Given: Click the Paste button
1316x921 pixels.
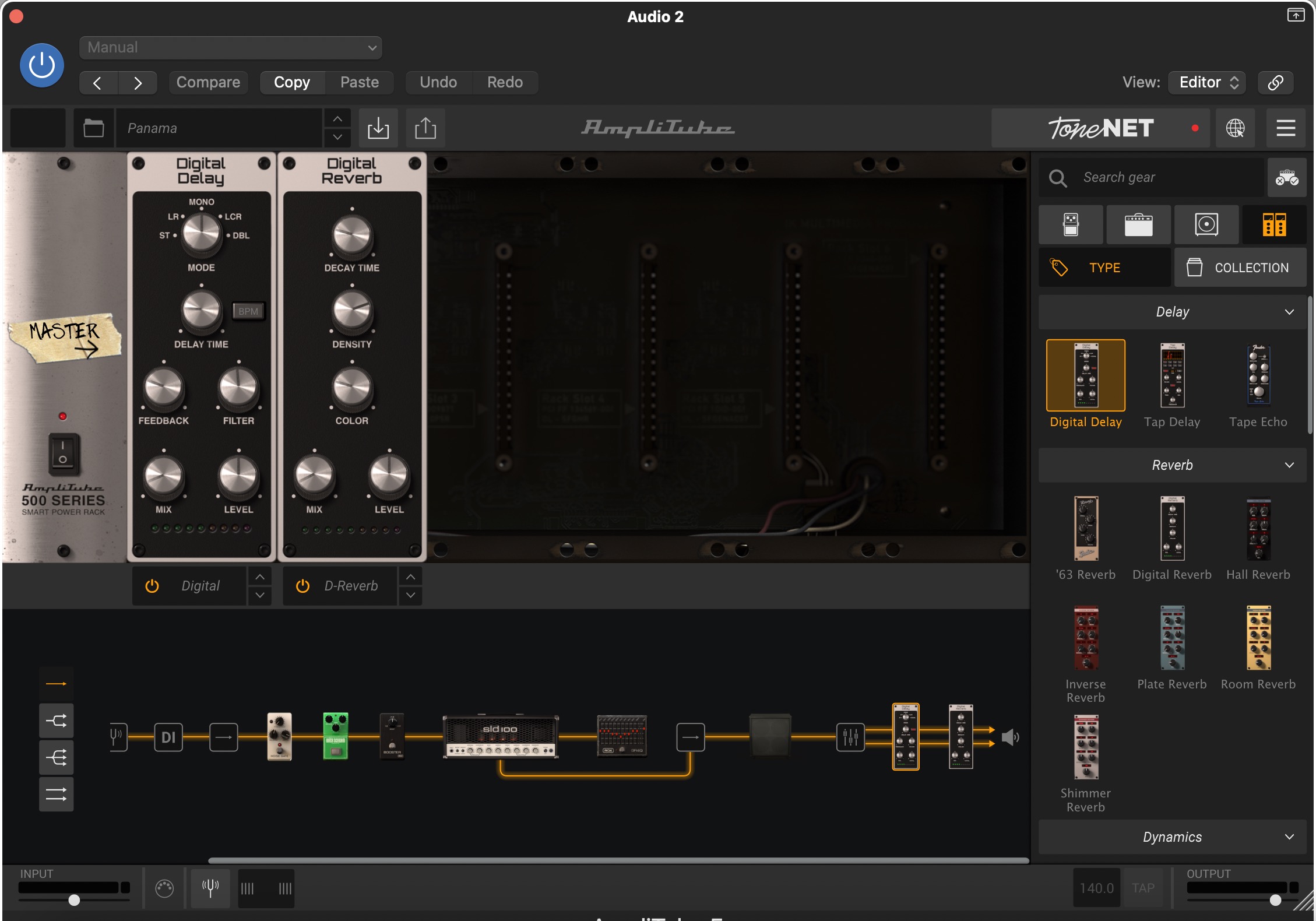Looking at the screenshot, I should 360,82.
